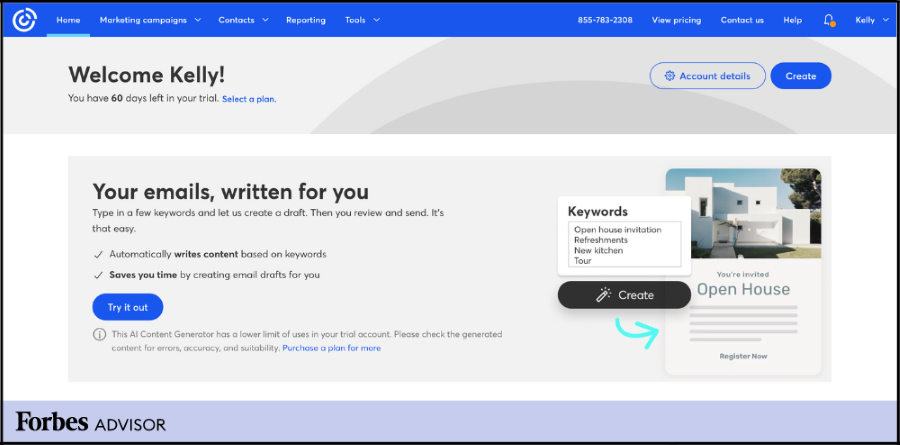Click the magic wand icon on dark Create pill
Screen dimensions: 900x445
click(603, 295)
